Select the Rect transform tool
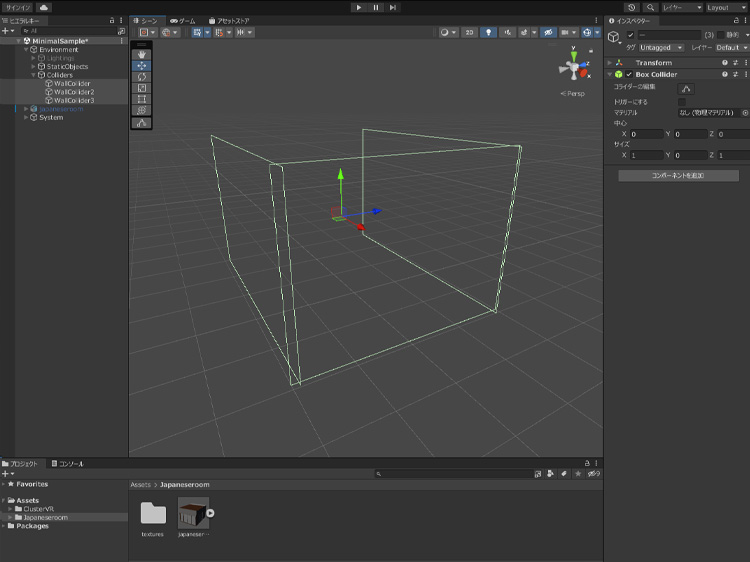750x562 pixels. (x=141, y=100)
